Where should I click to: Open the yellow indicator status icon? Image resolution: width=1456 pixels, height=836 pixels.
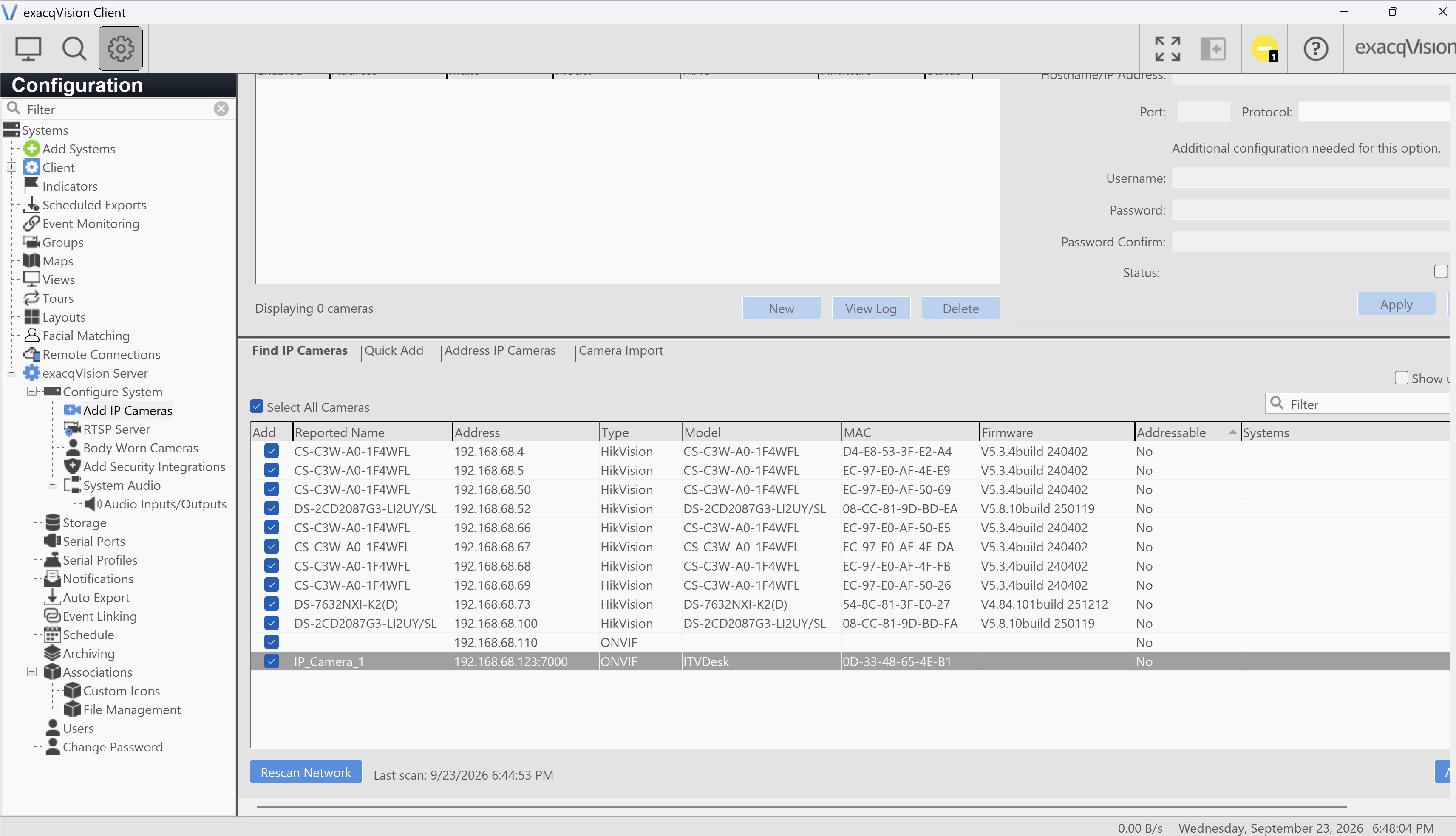click(x=1265, y=48)
